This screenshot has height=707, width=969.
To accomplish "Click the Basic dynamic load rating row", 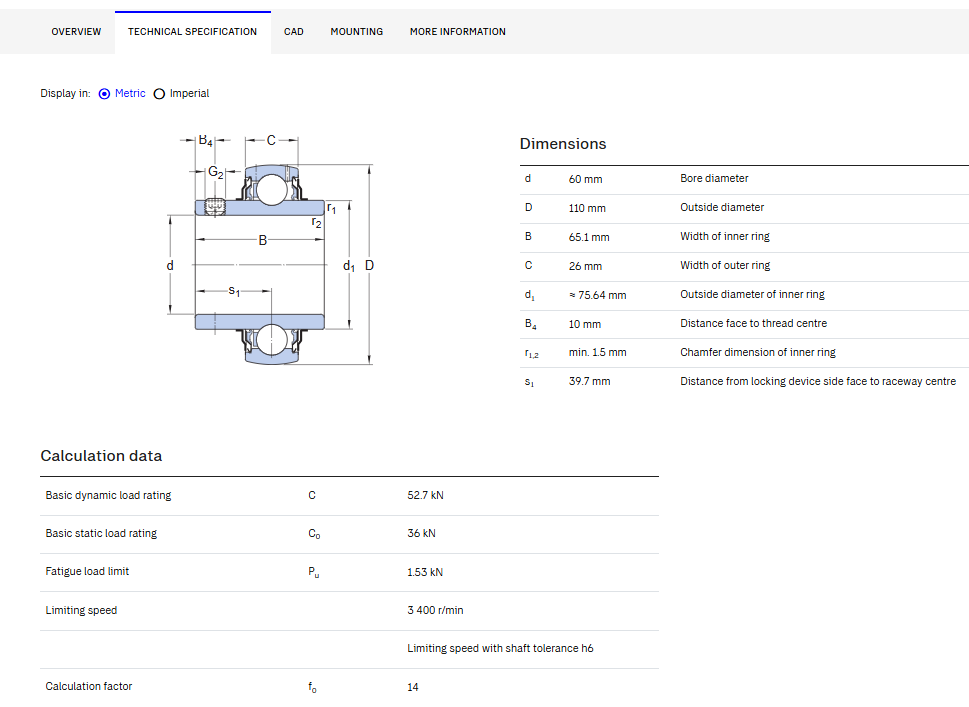I will (x=349, y=496).
